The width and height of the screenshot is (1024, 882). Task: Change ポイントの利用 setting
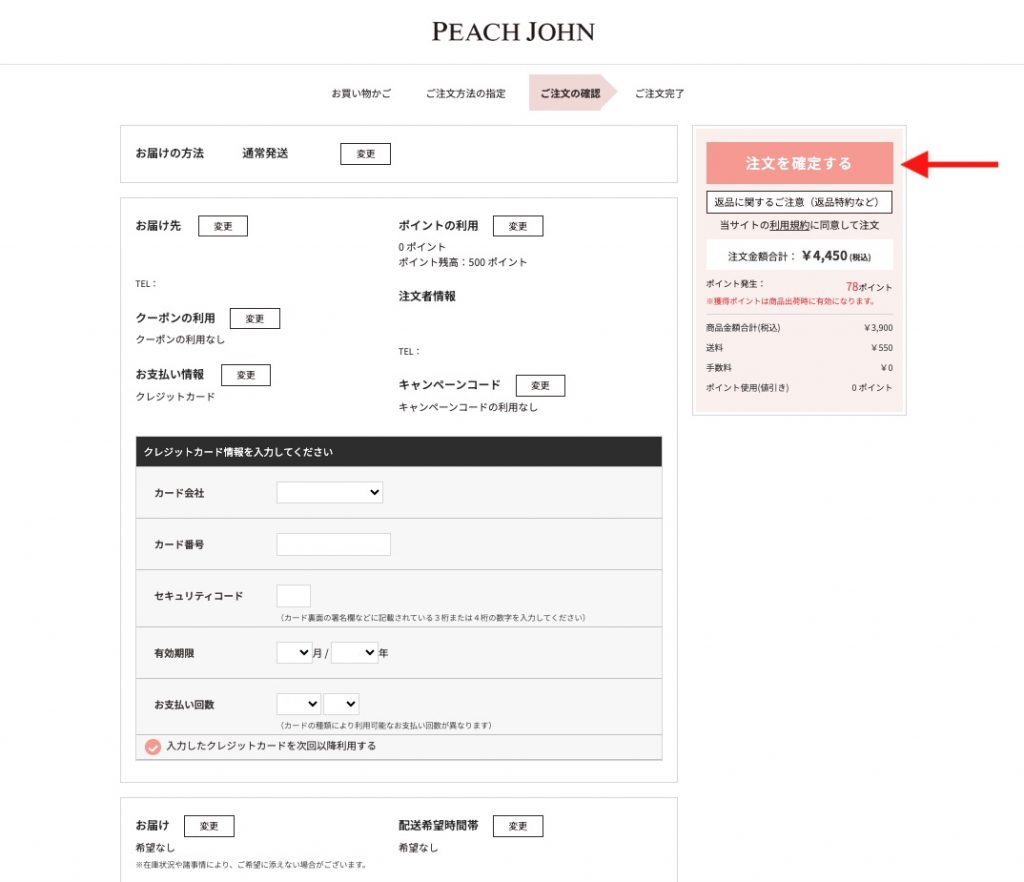click(517, 226)
